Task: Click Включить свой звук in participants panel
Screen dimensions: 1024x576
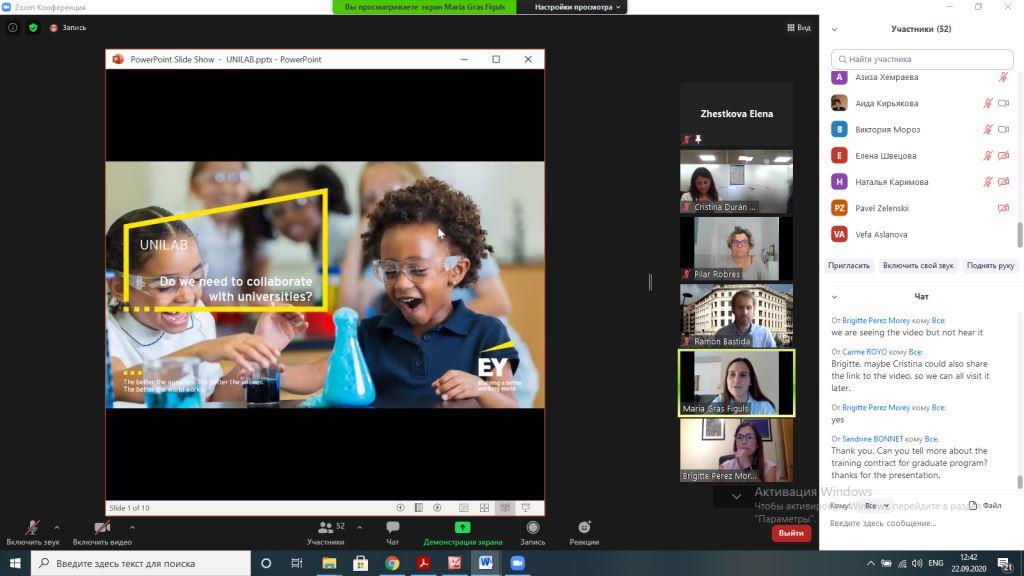Action: [x=918, y=266]
